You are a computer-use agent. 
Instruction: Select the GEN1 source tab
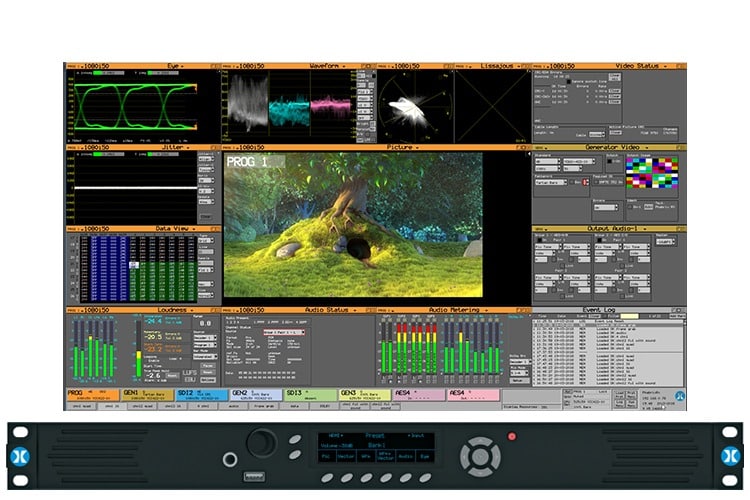[x=147, y=395]
